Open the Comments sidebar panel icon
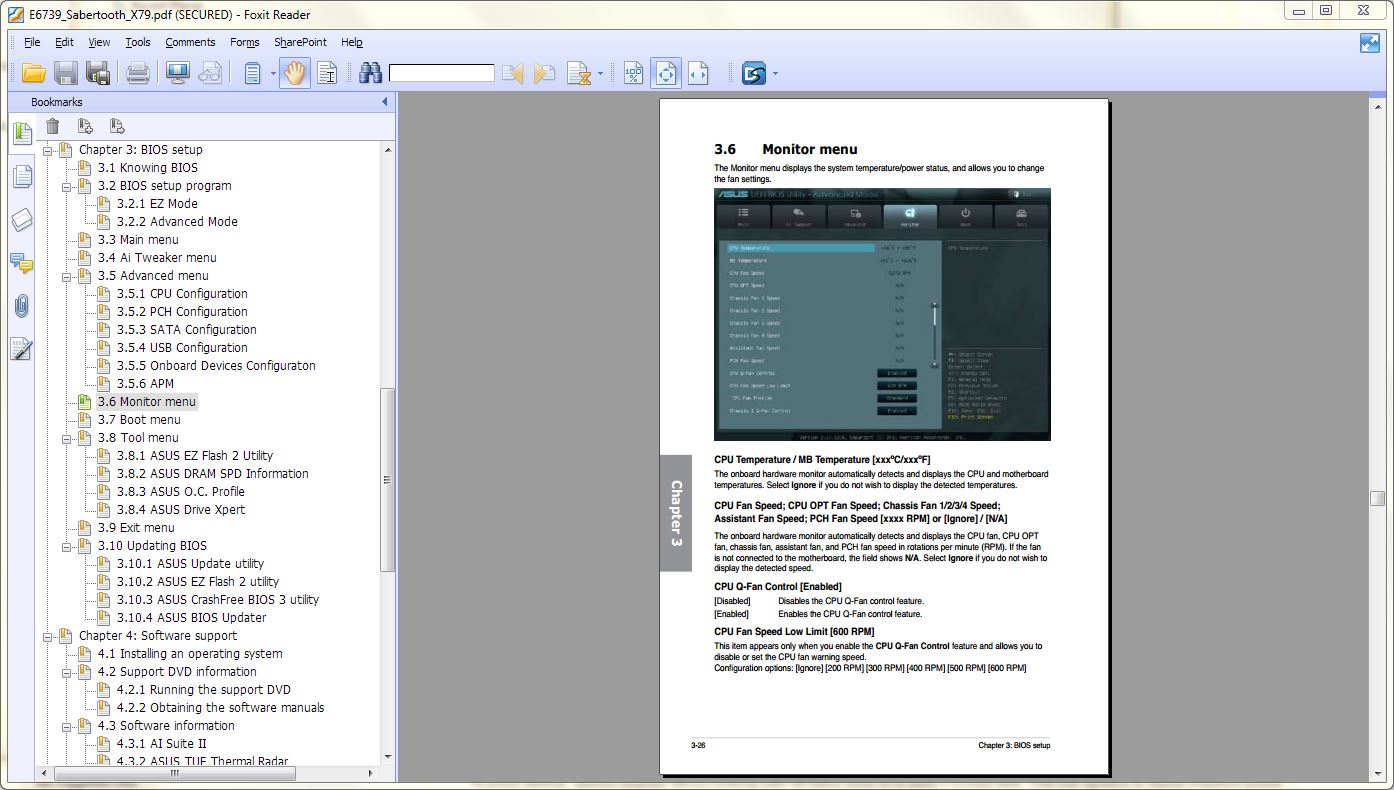This screenshot has height=790, width=1394. click(x=22, y=263)
